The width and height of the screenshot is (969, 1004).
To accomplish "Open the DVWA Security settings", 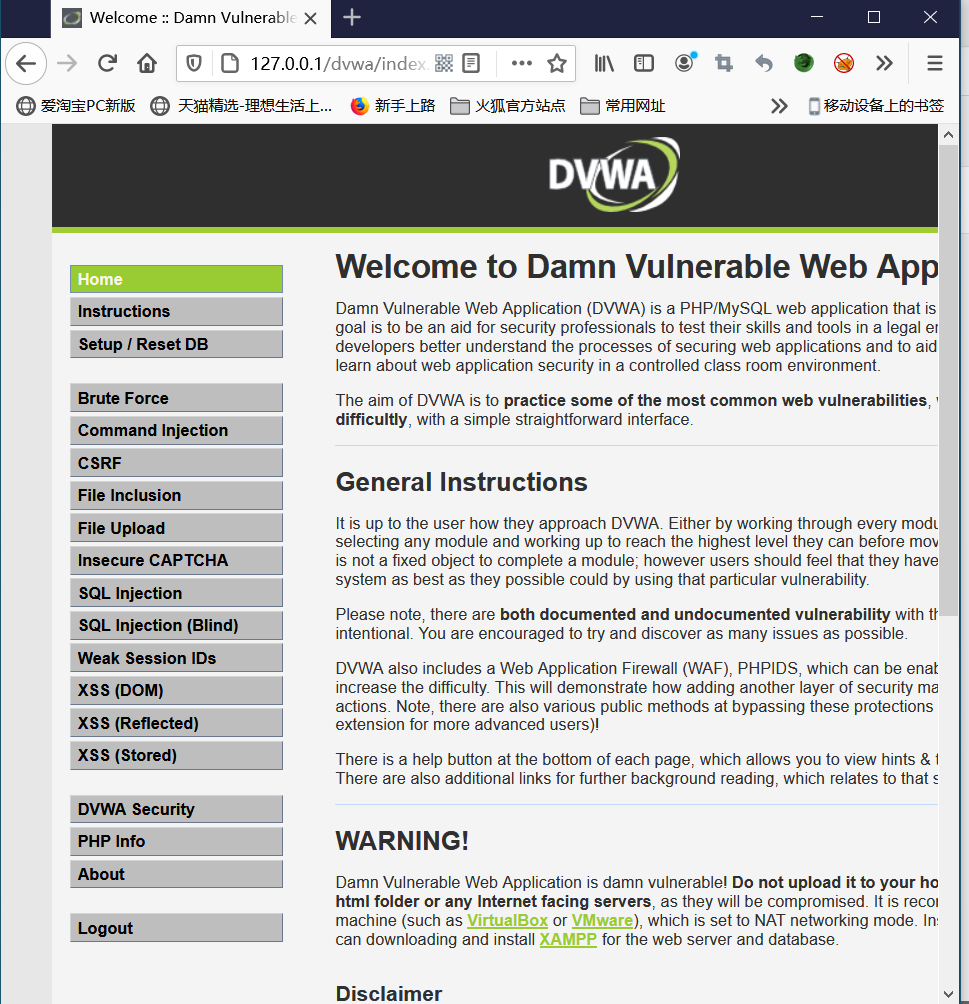I will coord(176,809).
